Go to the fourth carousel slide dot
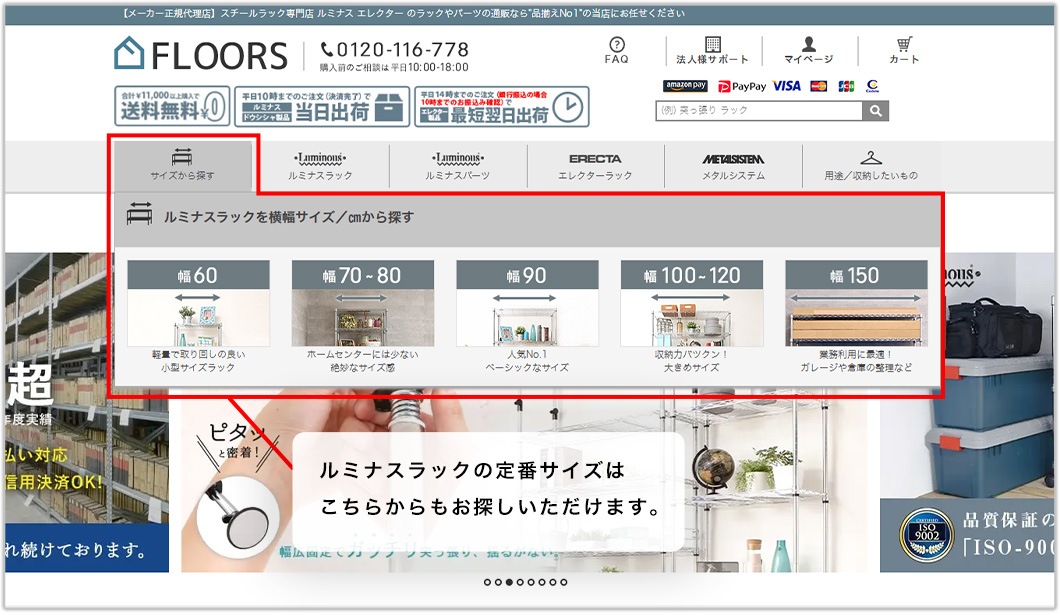1060x615 pixels. pos(520,582)
